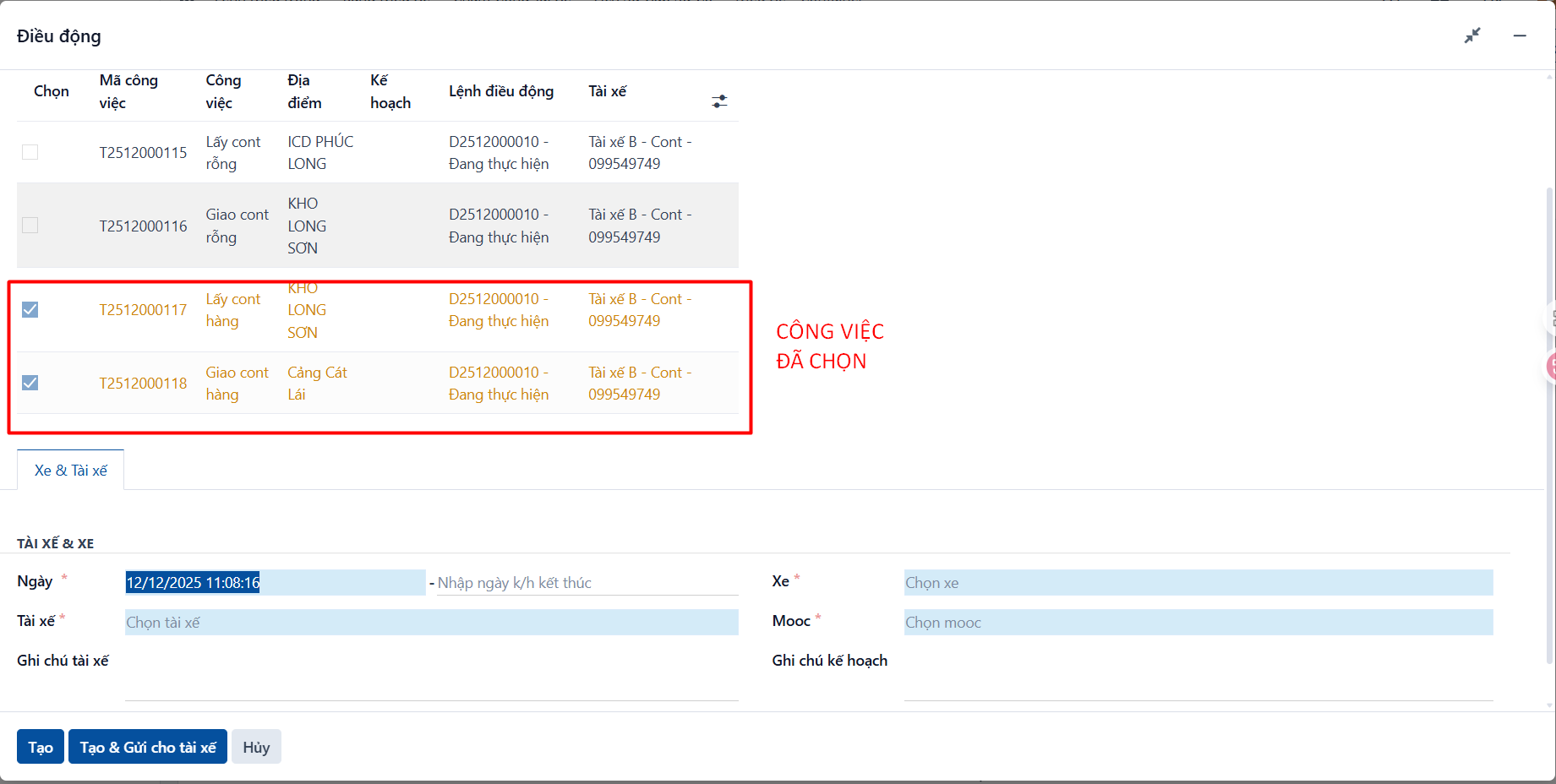The height and width of the screenshot is (784, 1556).
Task: Open the Chọn xe dropdown
Action: [x=1198, y=583]
